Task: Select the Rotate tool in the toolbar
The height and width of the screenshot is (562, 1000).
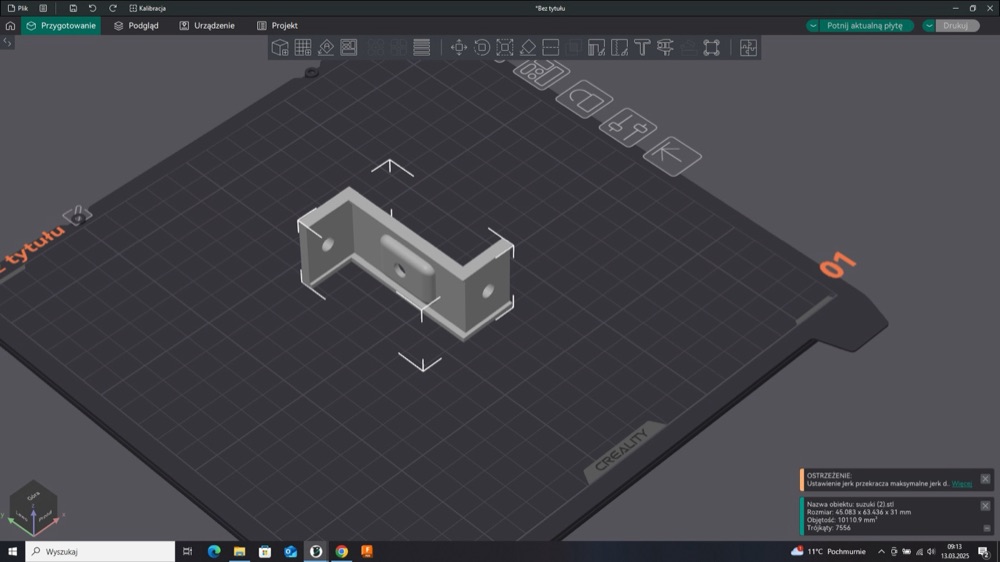Action: (482, 47)
